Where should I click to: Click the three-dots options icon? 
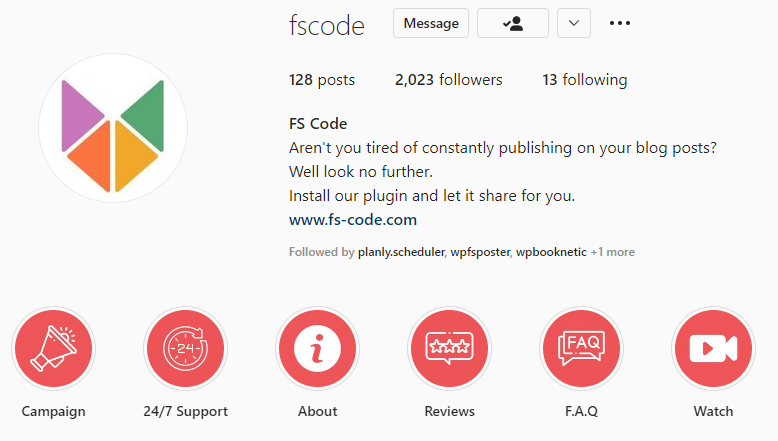click(x=620, y=23)
